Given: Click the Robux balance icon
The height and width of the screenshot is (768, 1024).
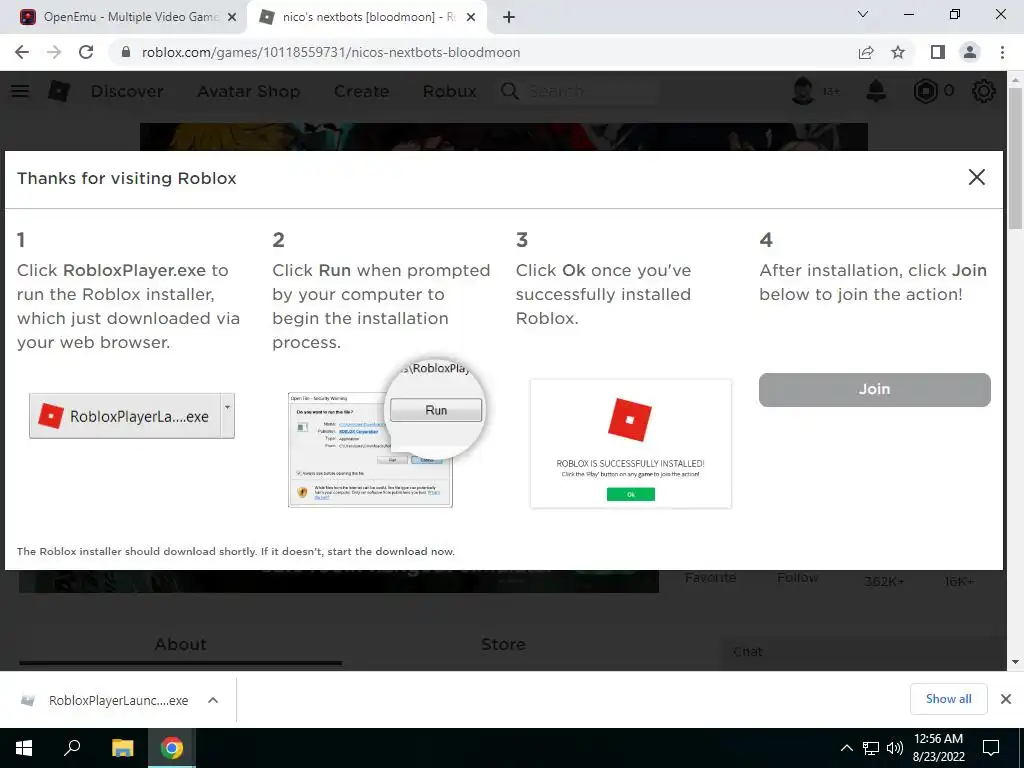Looking at the screenshot, I should pos(925,91).
